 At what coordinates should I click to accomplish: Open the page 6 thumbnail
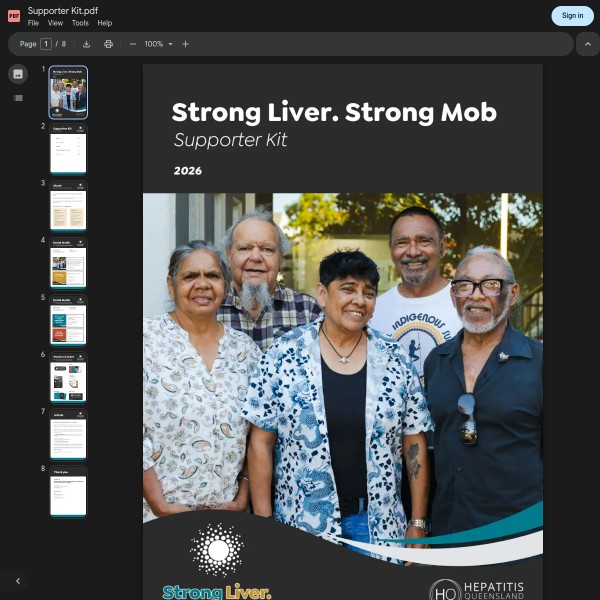[68, 378]
